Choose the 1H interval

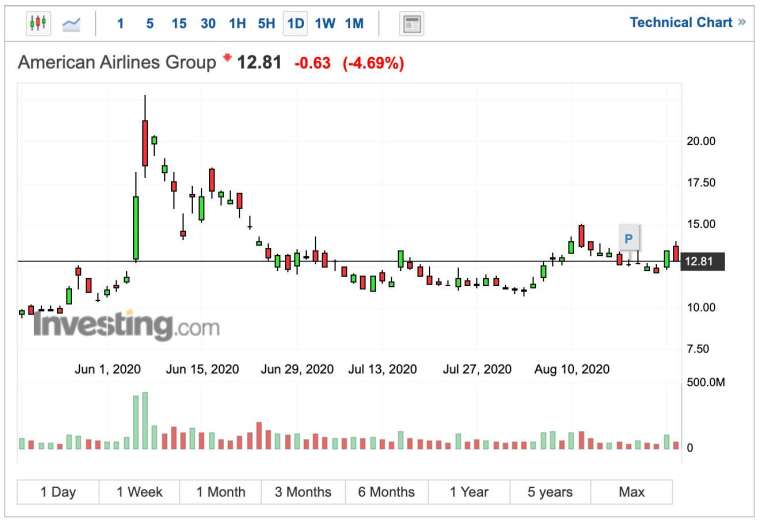pyautogui.click(x=237, y=23)
